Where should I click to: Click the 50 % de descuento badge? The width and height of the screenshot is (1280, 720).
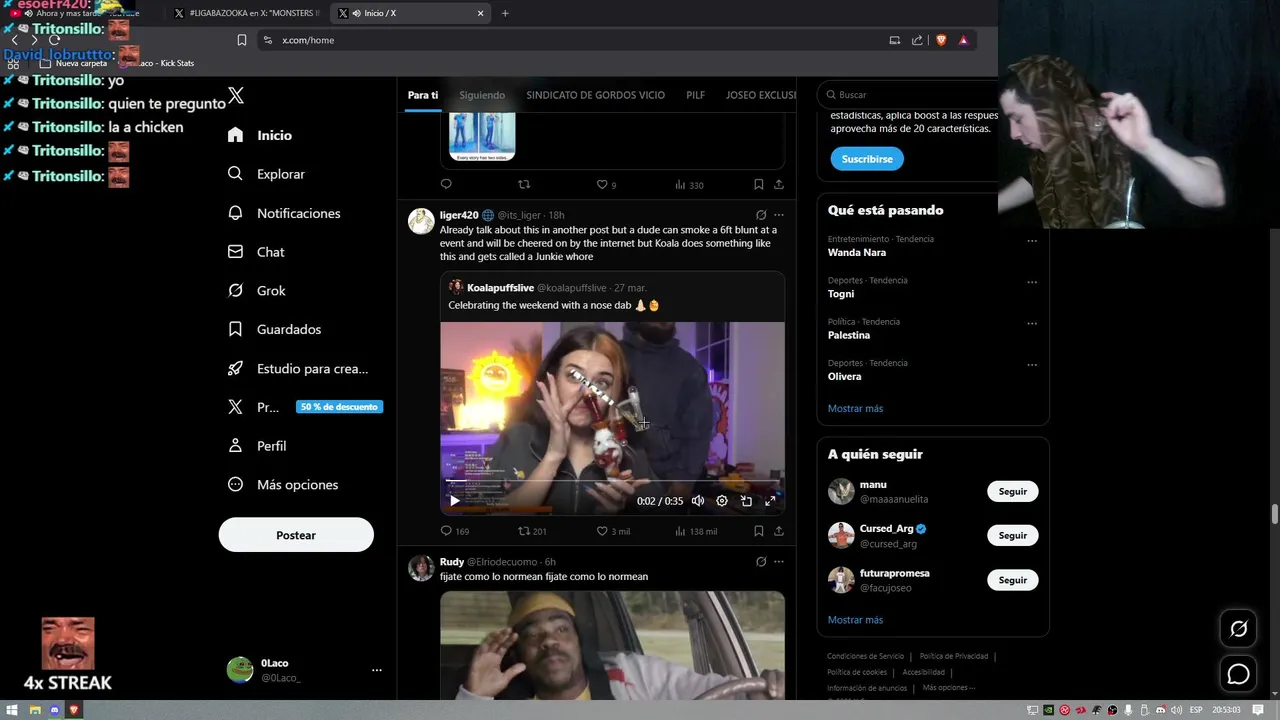[339, 407]
